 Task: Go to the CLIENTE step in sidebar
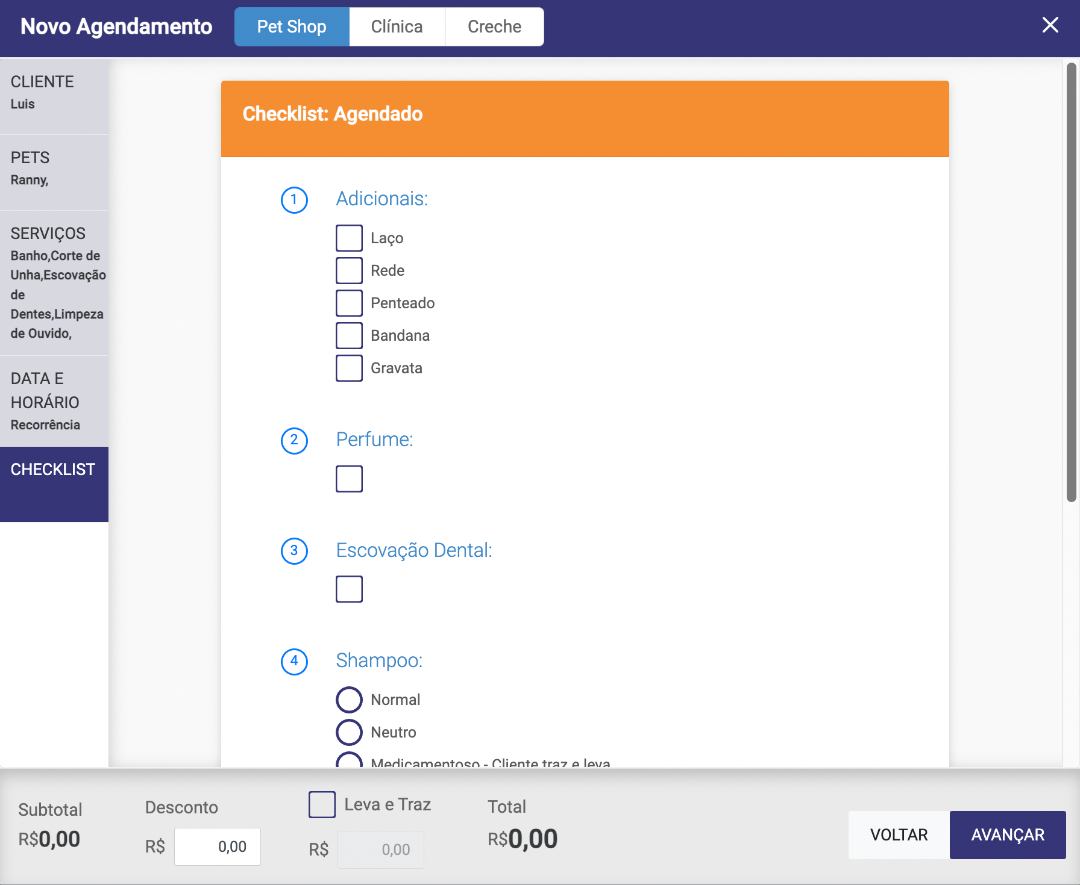click(54, 96)
